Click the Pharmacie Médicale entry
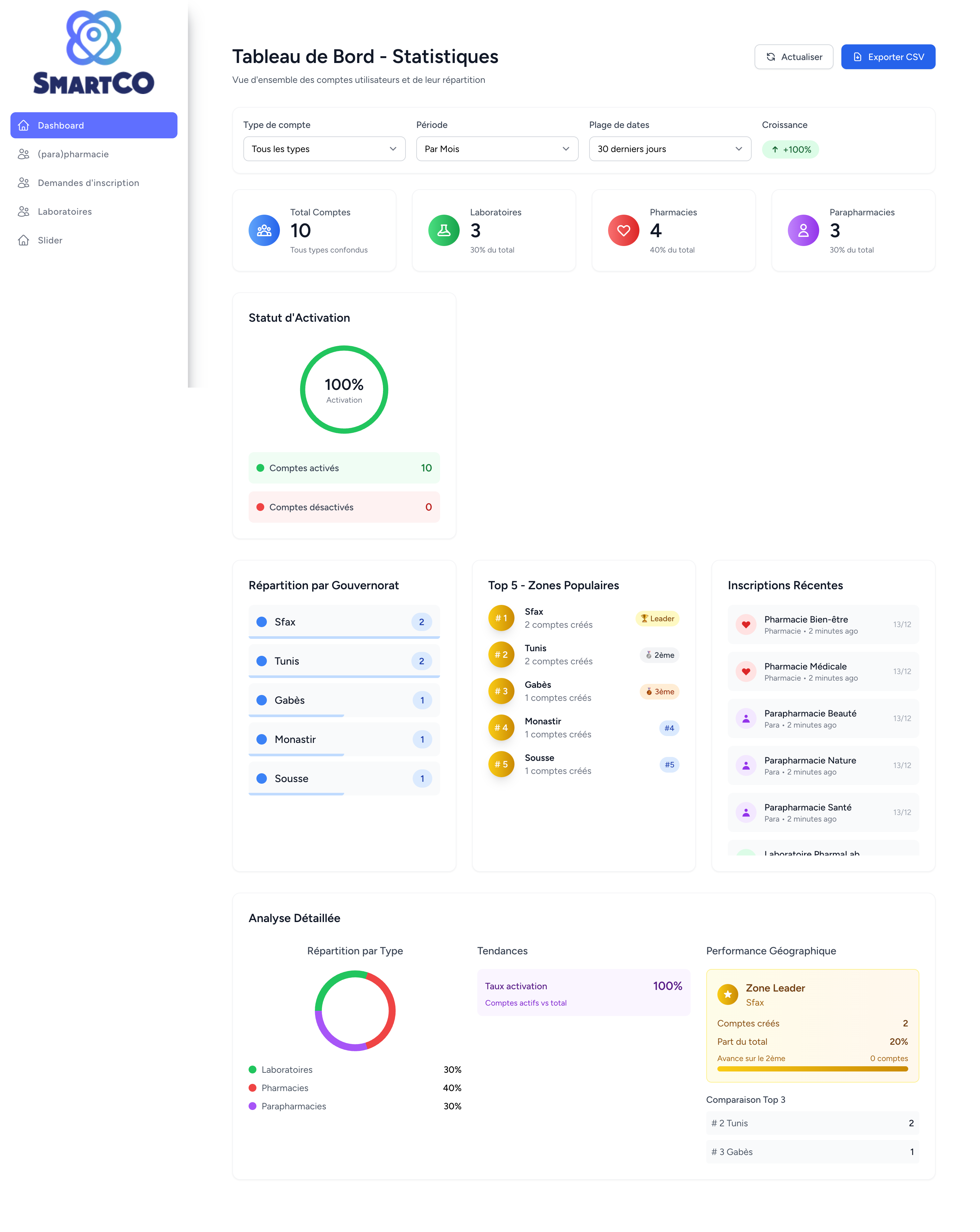The width and height of the screenshot is (980, 1232). click(x=823, y=671)
